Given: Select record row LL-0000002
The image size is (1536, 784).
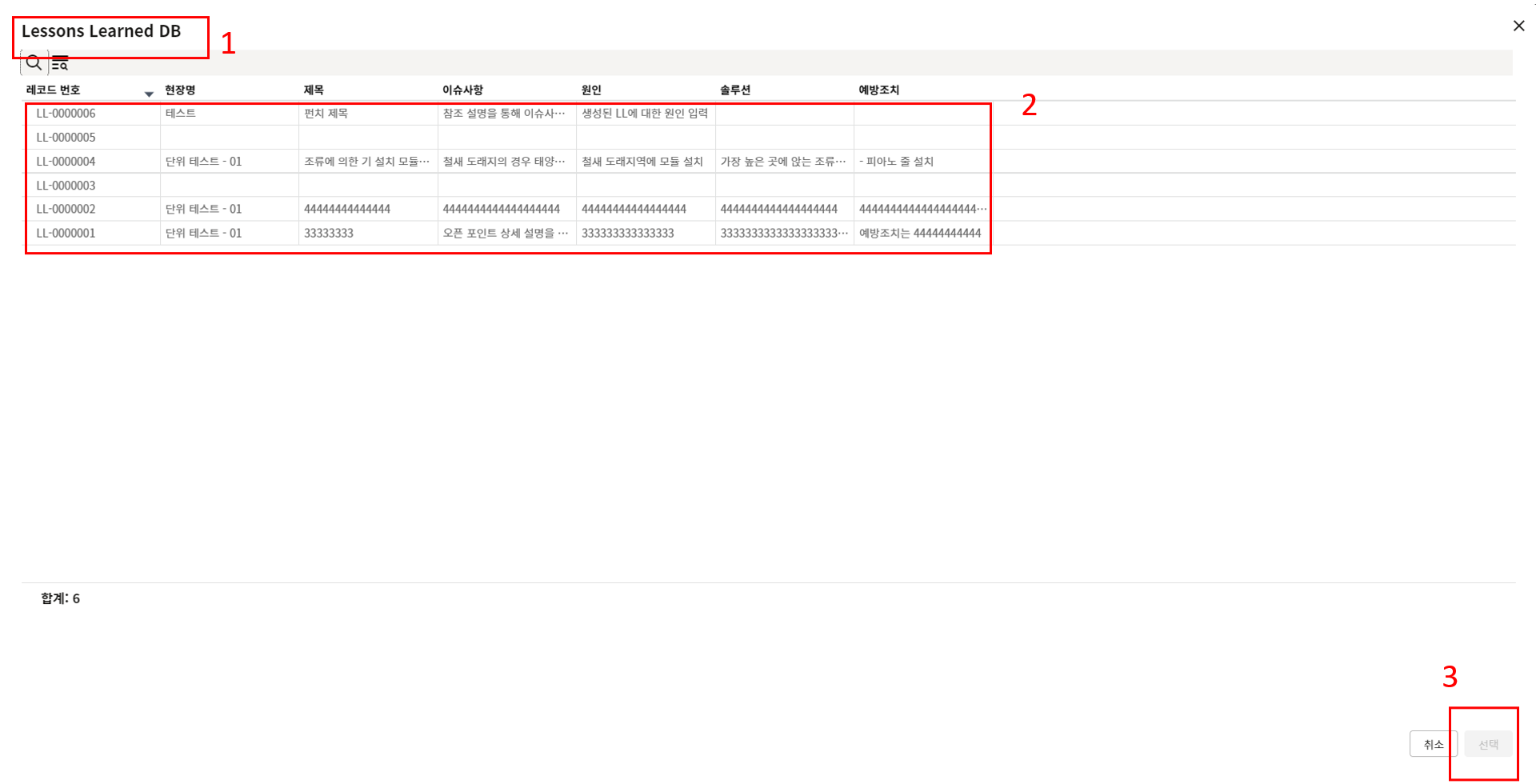Looking at the screenshot, I should [x=66, y=209].
